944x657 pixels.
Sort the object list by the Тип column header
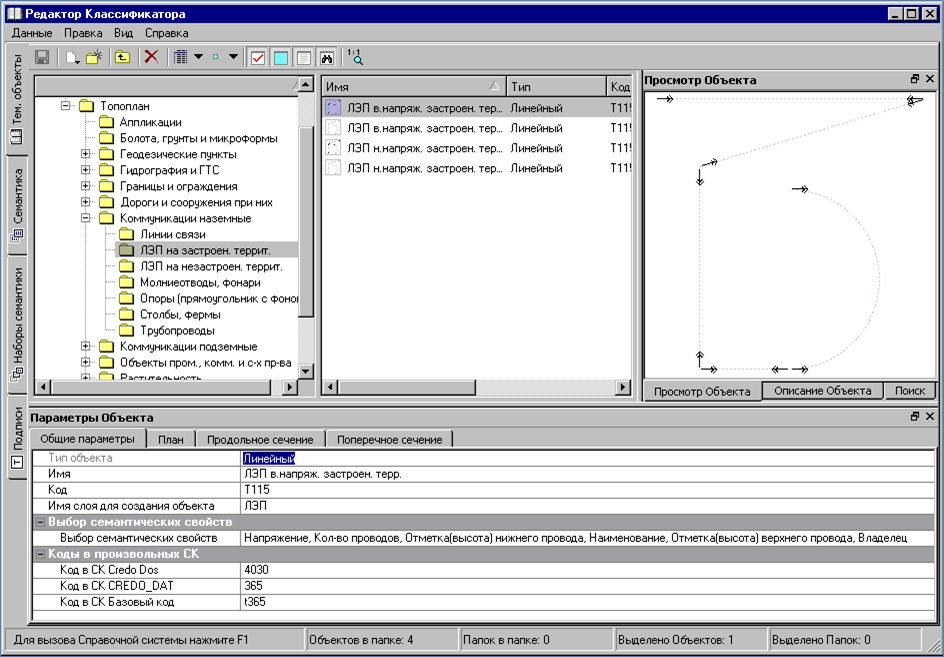556,87
